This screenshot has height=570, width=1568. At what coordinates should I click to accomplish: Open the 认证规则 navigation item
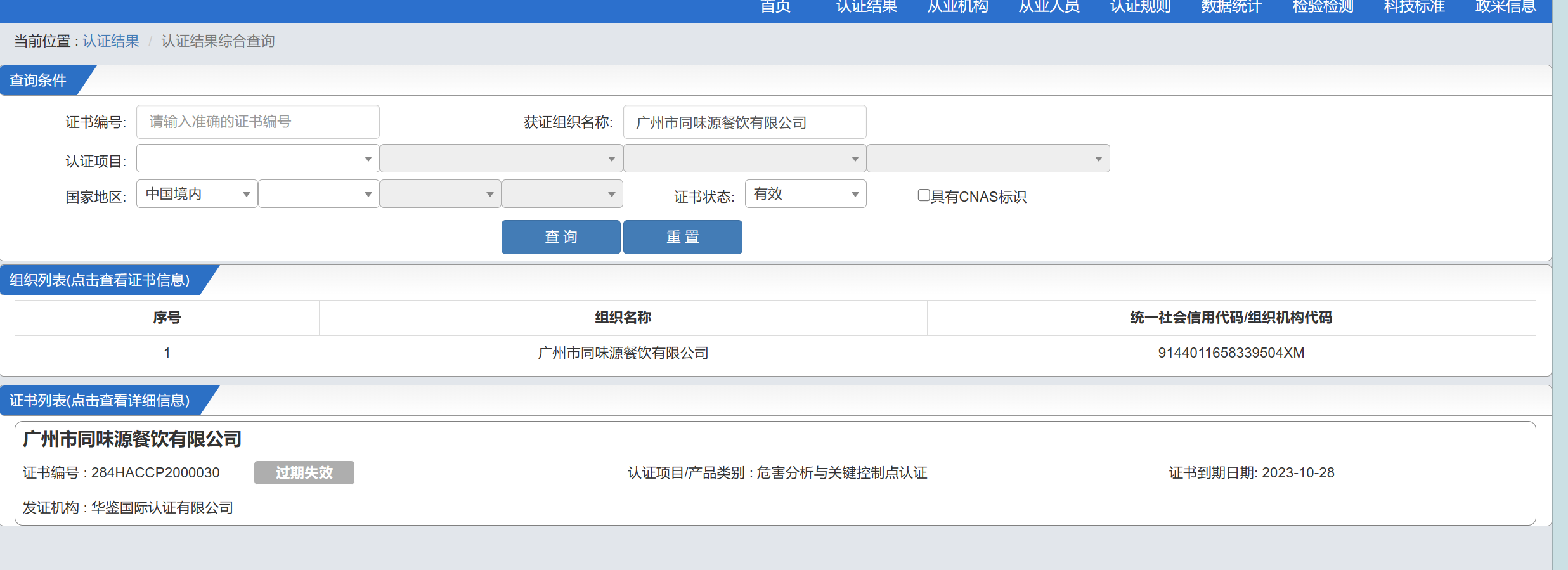pyautogui.click(x=1141, y=7)
